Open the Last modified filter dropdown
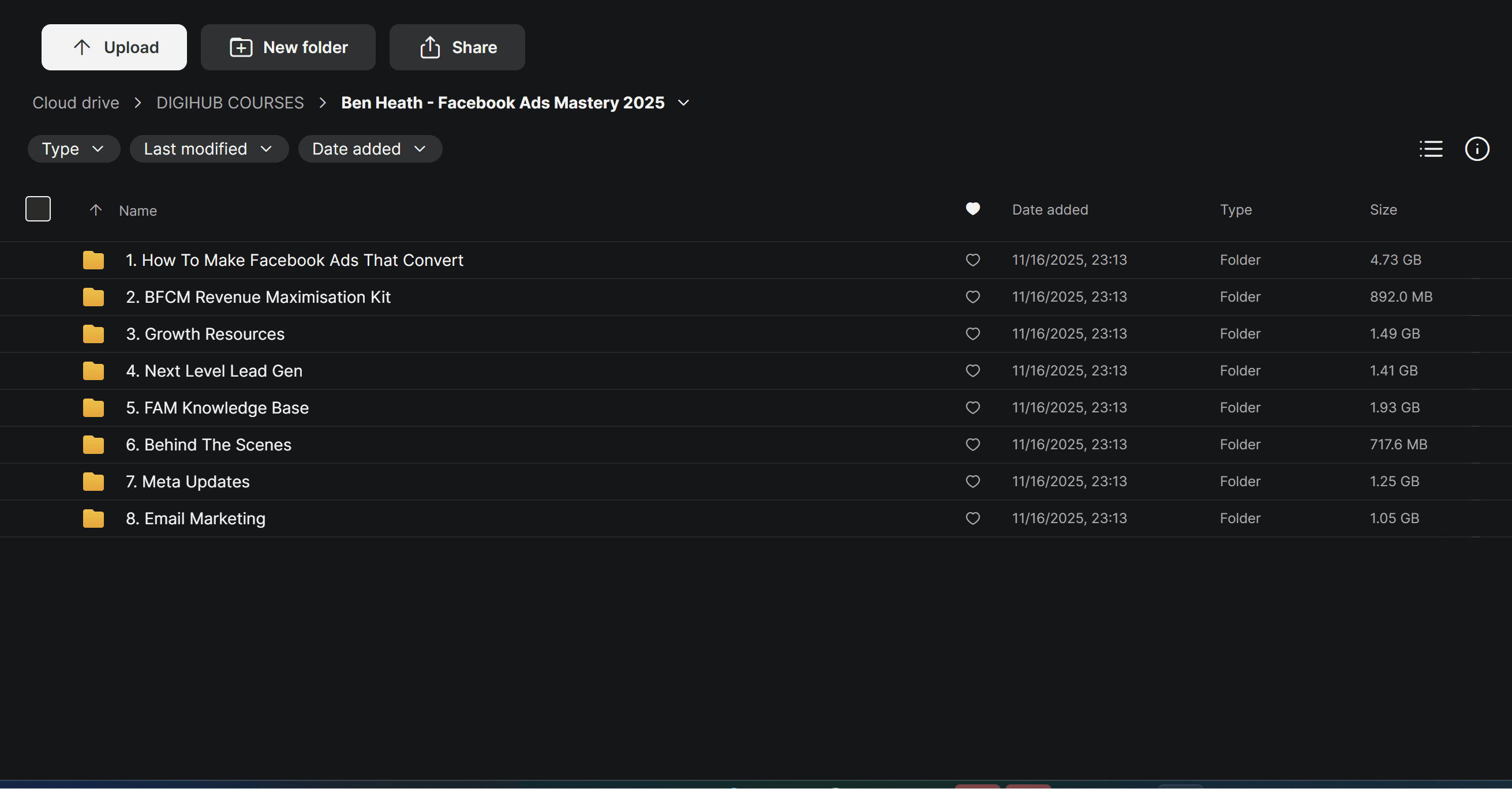Screen dimensions: 1512x789 click(x=209, y=149)
